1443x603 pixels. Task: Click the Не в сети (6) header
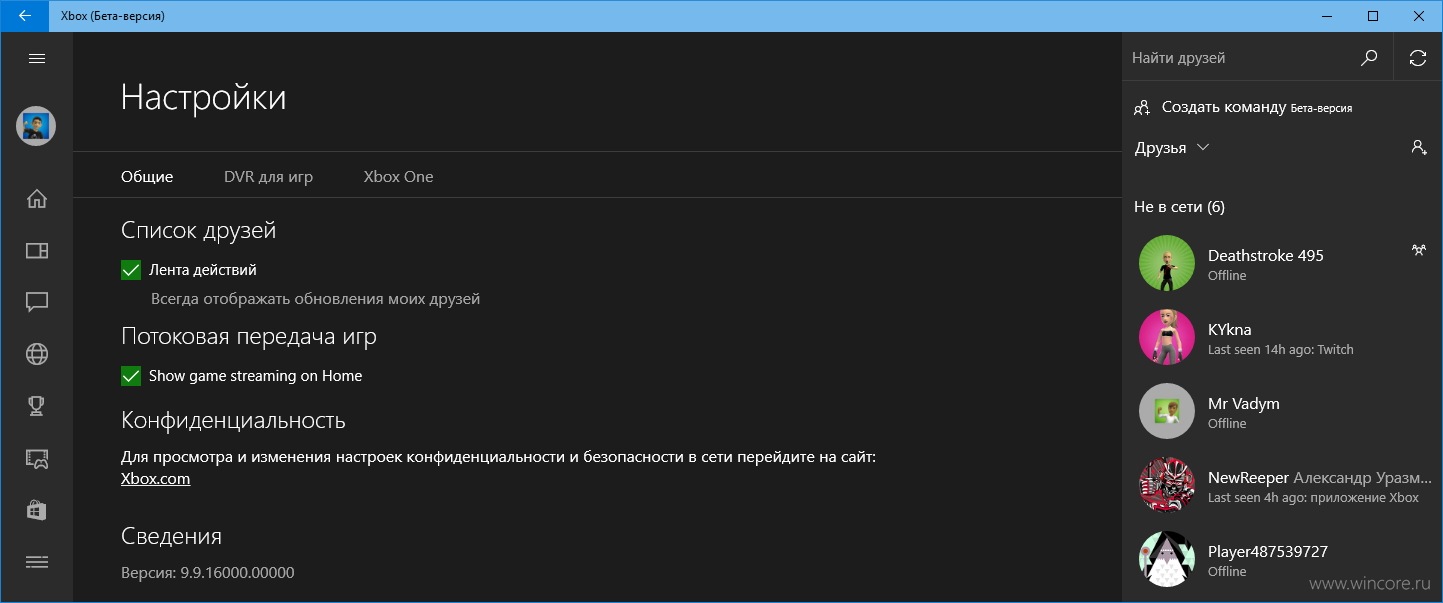[x=1179, y=207]
